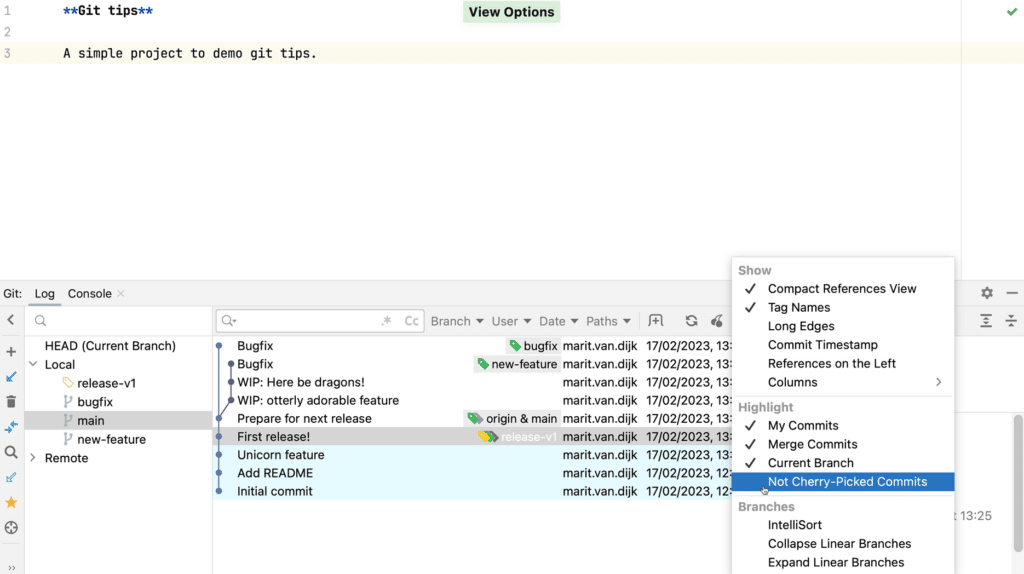Open the Branch filter dropdown
The height and width of the screenshot is (574, 1024).
(456, 321)
